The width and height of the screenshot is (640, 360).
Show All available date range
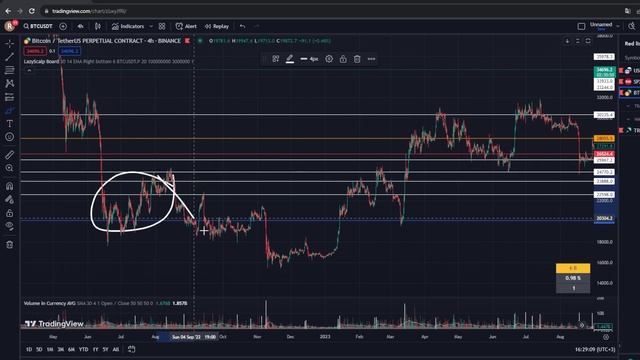coord(116,349)
